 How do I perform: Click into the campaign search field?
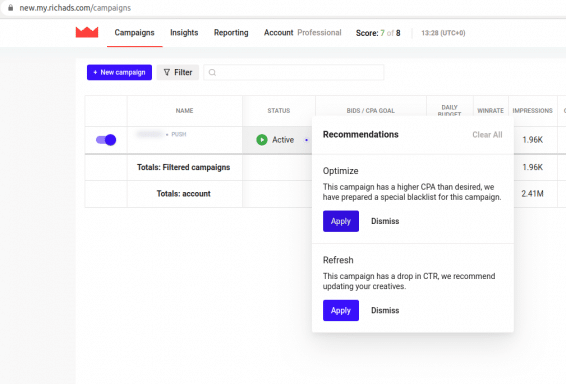[x=293, y=72]
